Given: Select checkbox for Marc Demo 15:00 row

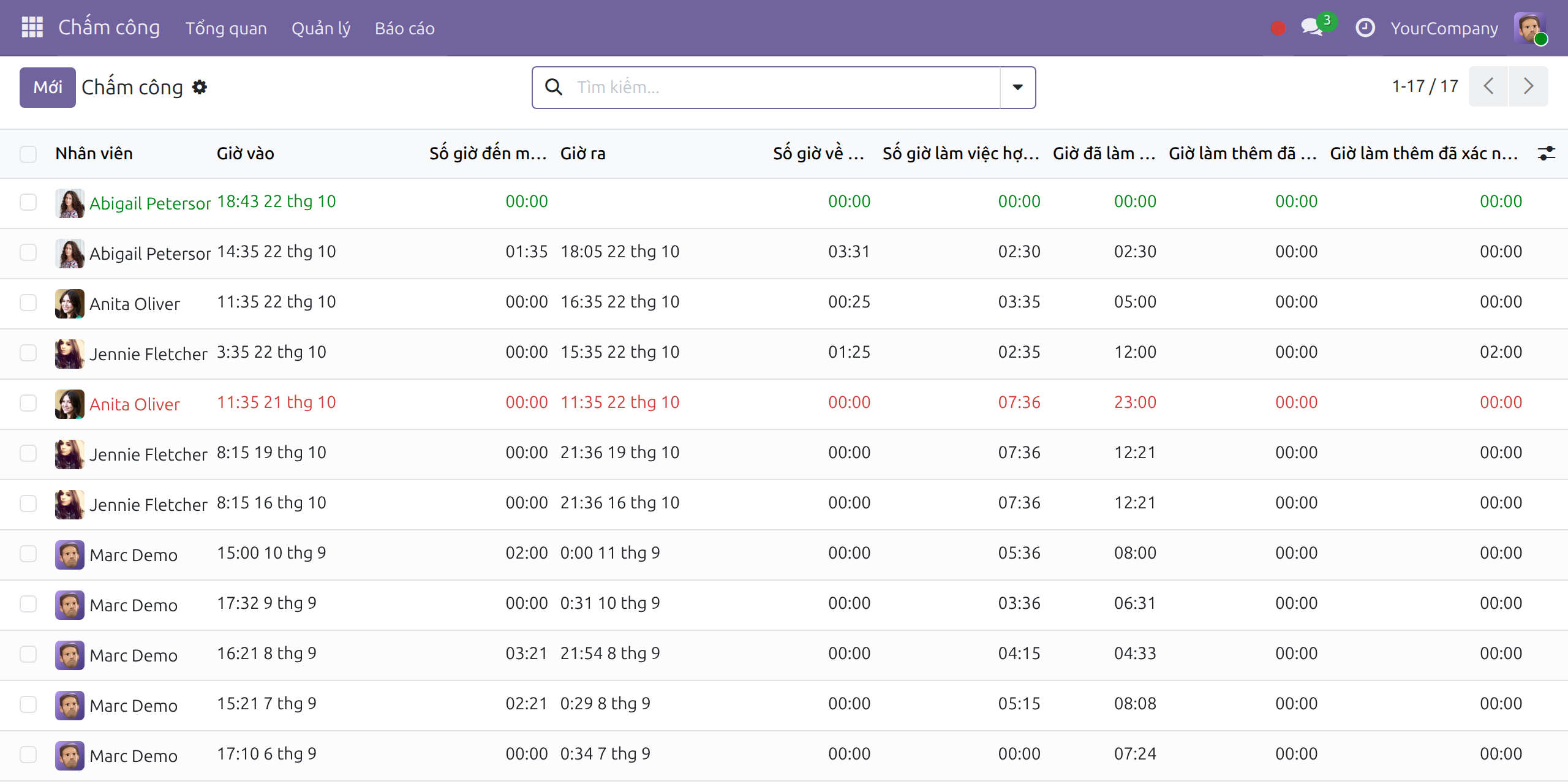Looking at the screenshot, I should click(x=28, y=554).
